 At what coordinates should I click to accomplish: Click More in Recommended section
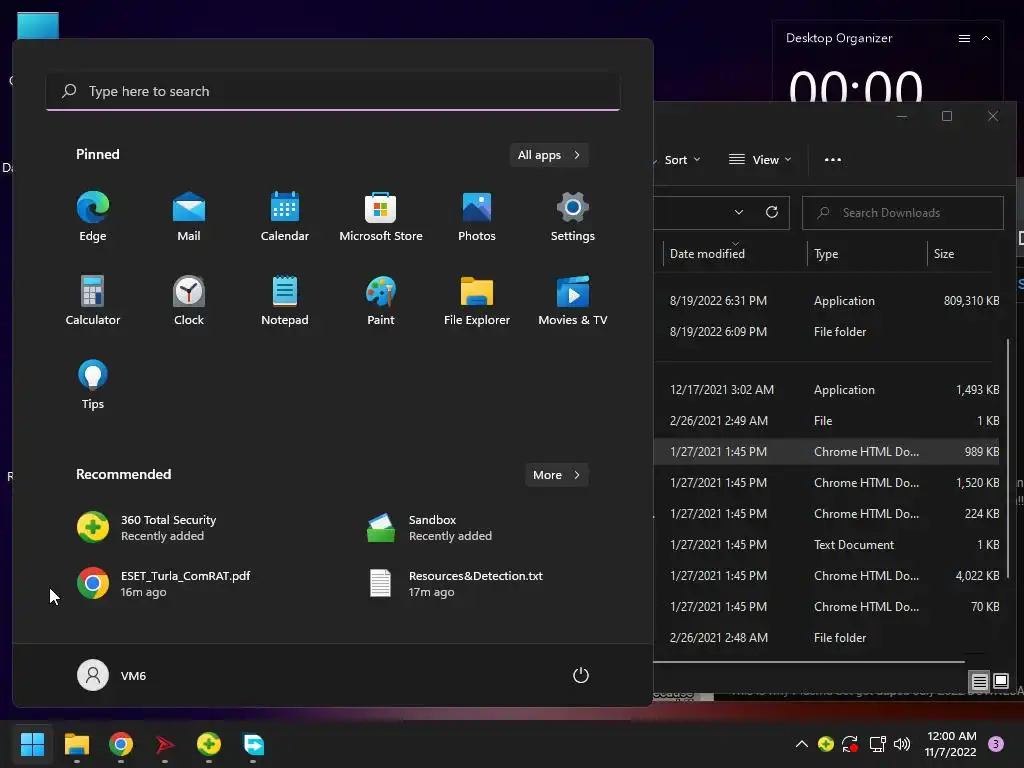click(556, 475)
